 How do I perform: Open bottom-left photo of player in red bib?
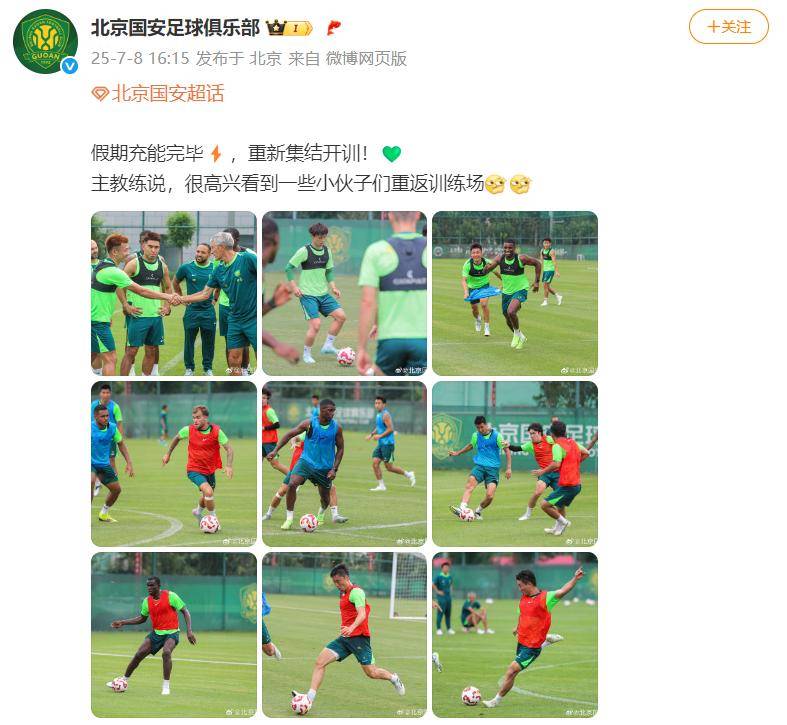point(174,635)
